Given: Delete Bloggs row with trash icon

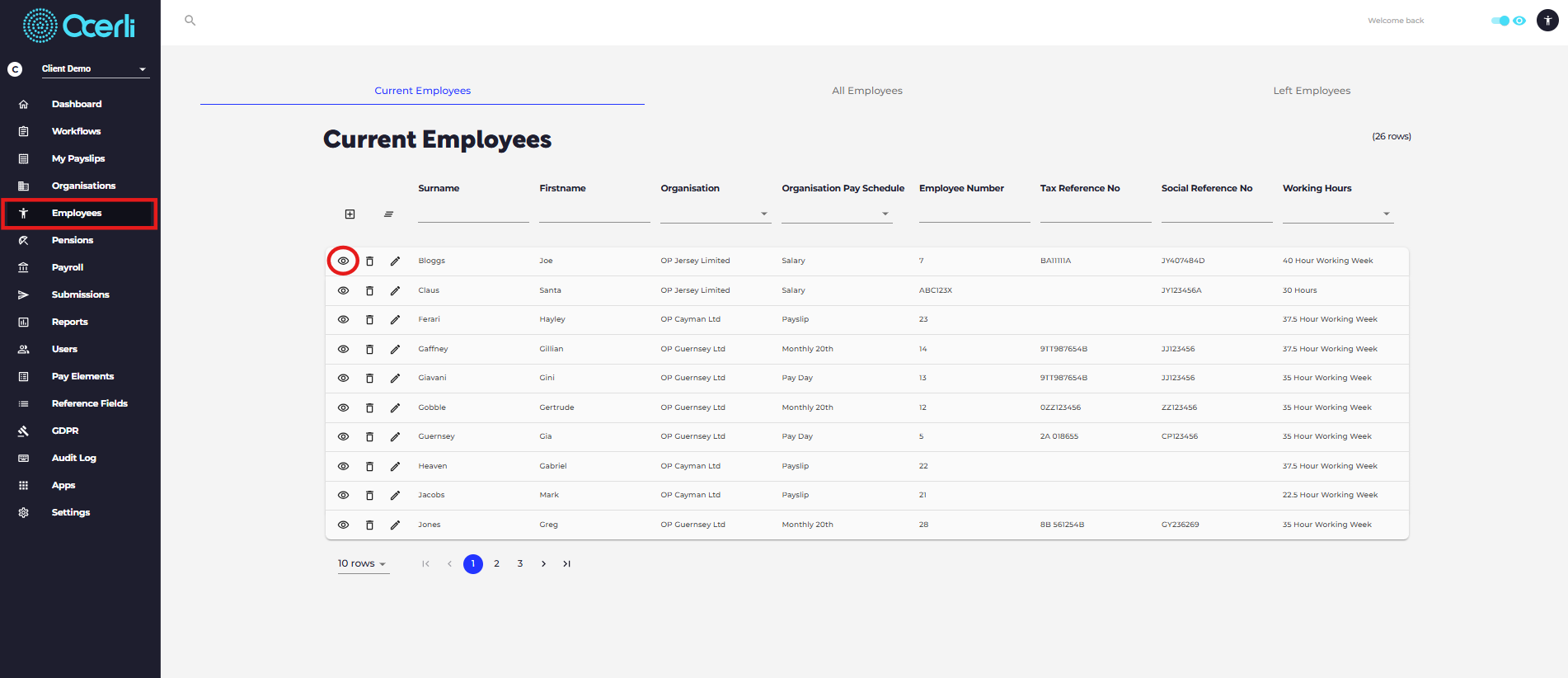Looking at the screenshot, I should (x=369, y=261).
